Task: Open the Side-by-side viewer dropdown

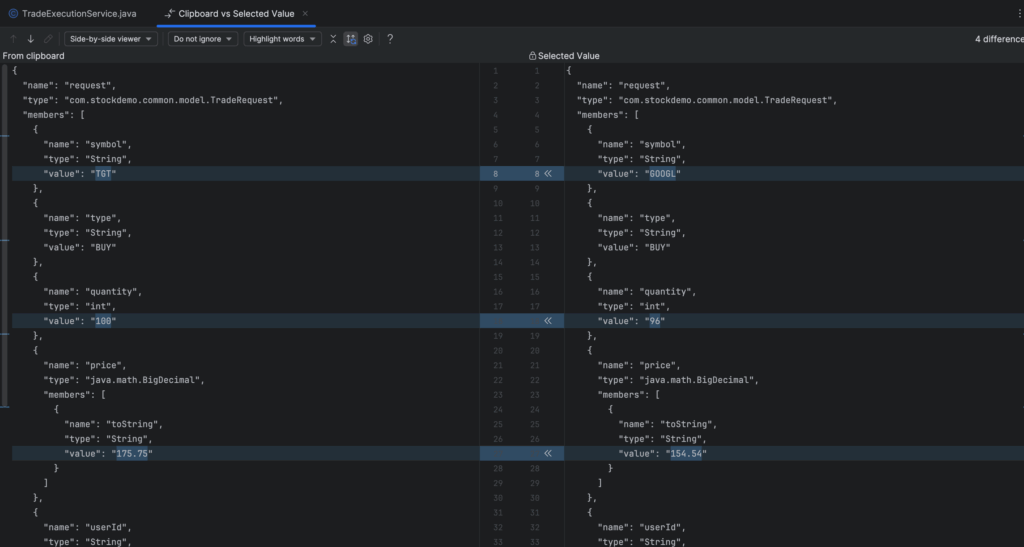Action: 113,39
